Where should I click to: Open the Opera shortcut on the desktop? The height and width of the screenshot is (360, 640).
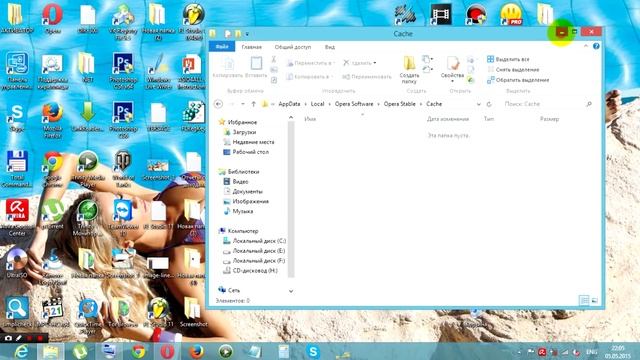pyautogui.click(x=52, y=18)
